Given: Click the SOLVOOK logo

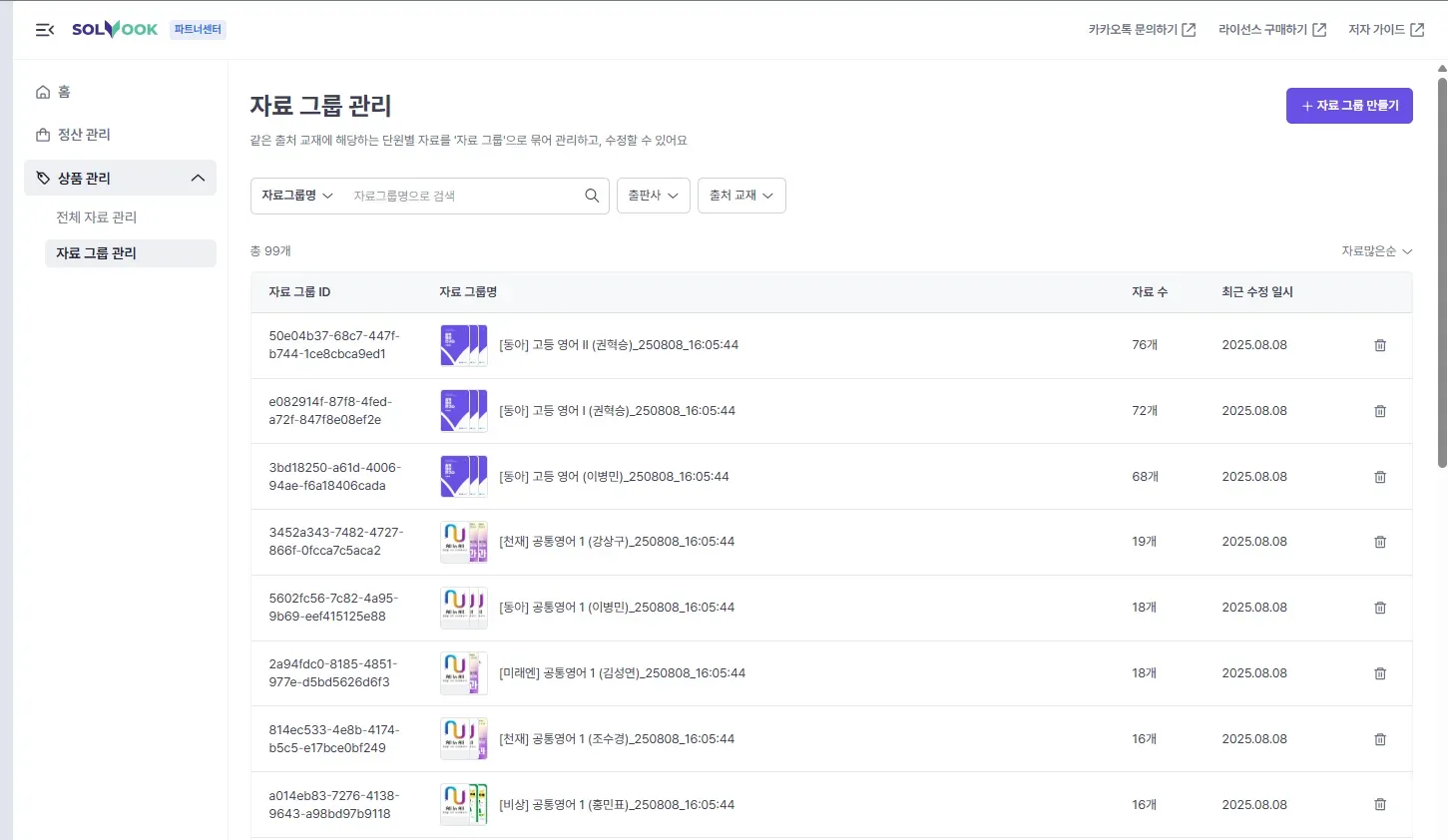Looking at the screenshot, I should [x=115, y=29].
